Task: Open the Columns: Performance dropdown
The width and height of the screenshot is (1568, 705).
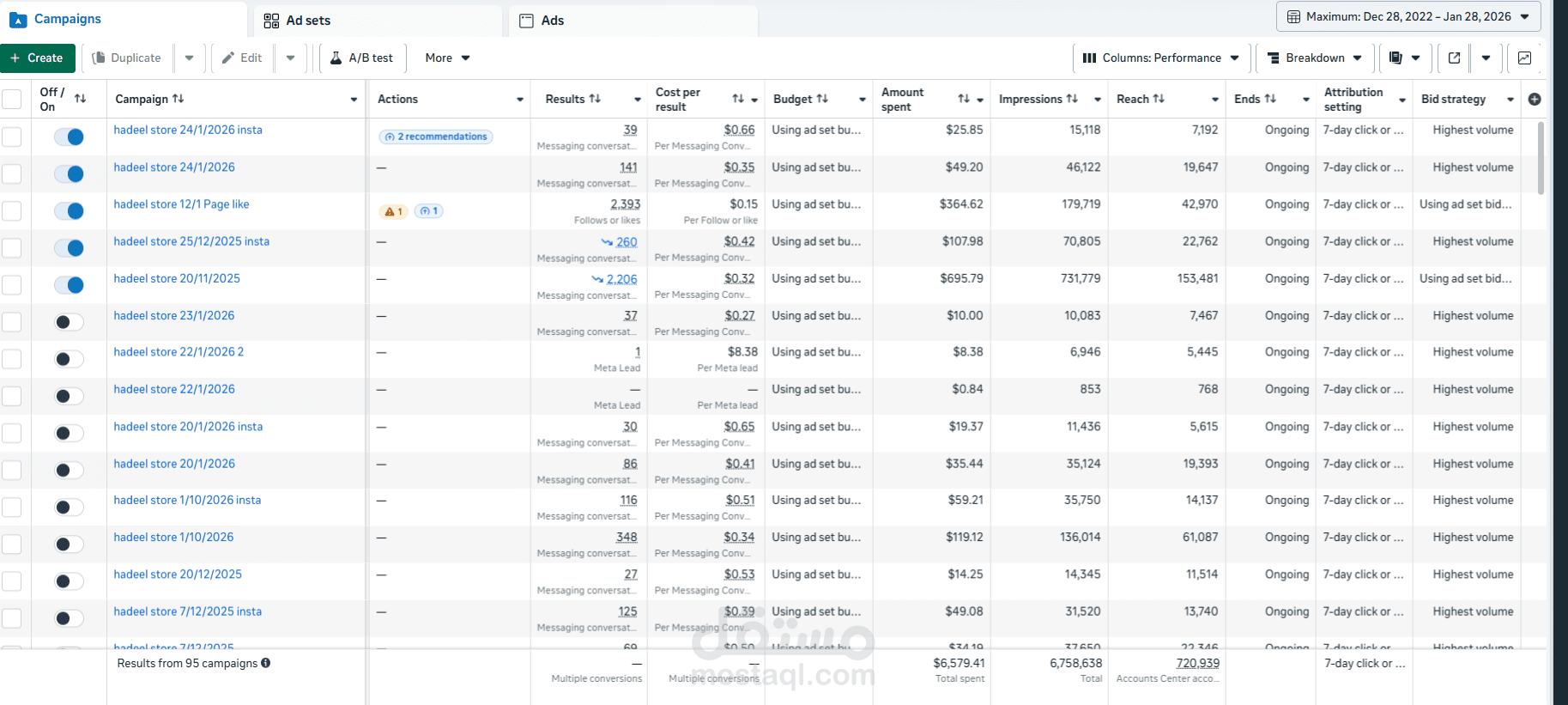Action: tap(1160, 58)
